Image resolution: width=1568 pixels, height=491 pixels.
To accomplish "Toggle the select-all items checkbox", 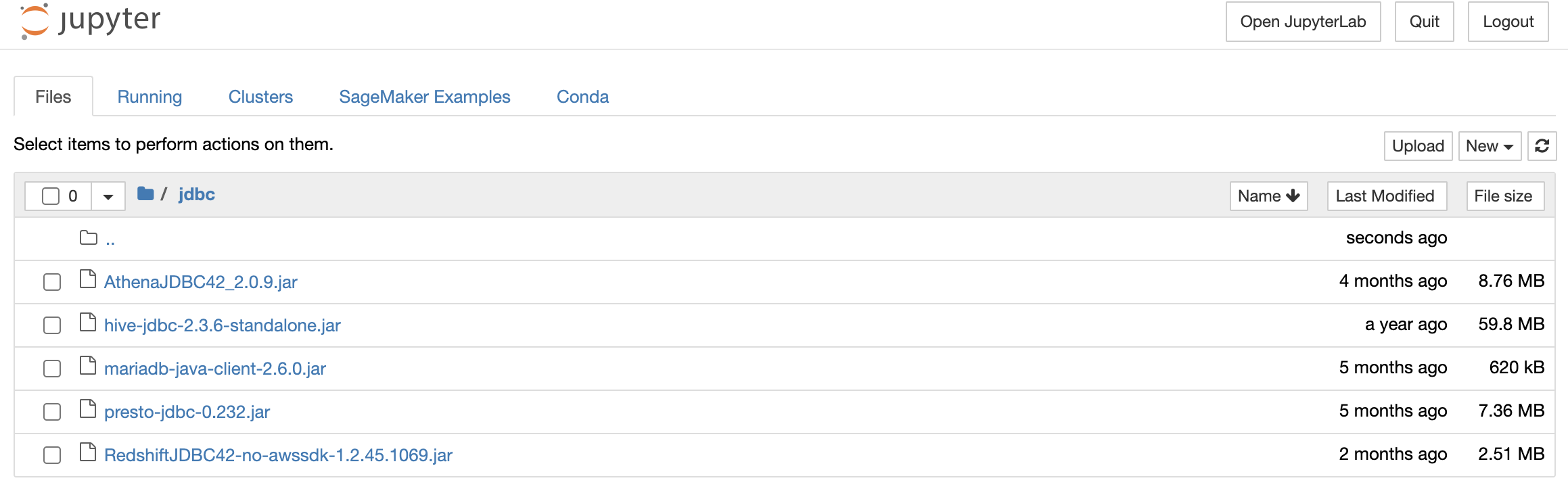I will coord(51,196).
